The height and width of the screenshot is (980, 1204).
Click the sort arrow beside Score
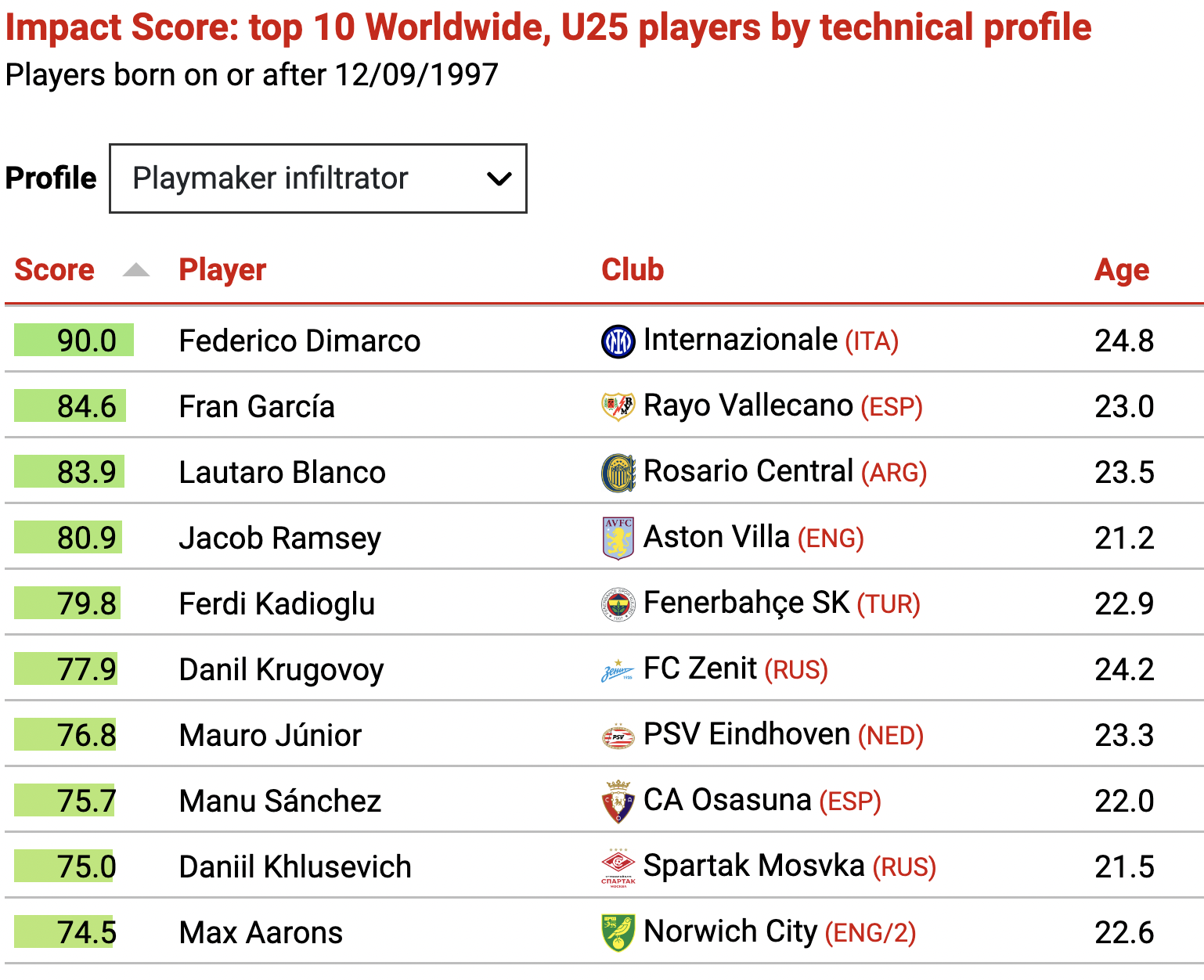click(x=136, y=270)
